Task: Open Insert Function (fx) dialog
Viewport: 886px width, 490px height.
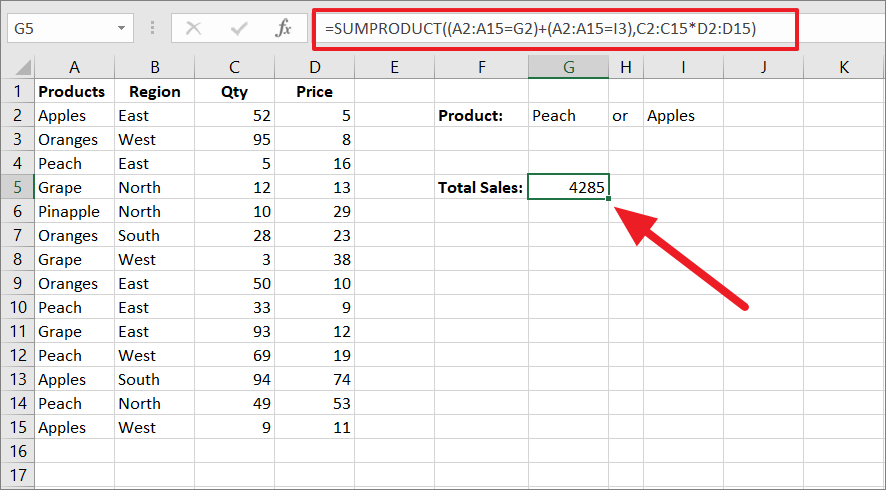Action: point(283,28)
